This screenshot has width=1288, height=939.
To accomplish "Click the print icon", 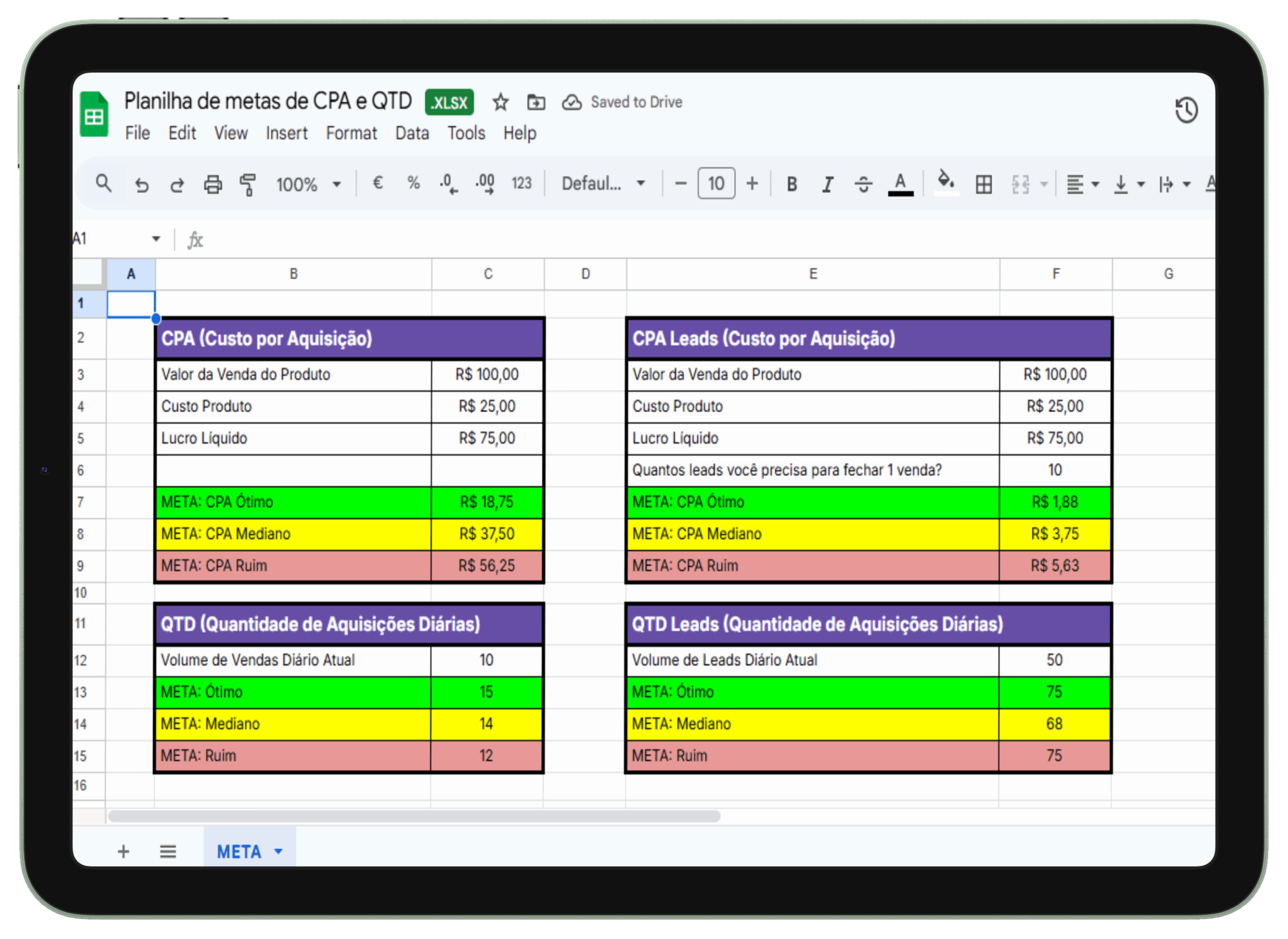I will tap(213, 185).
